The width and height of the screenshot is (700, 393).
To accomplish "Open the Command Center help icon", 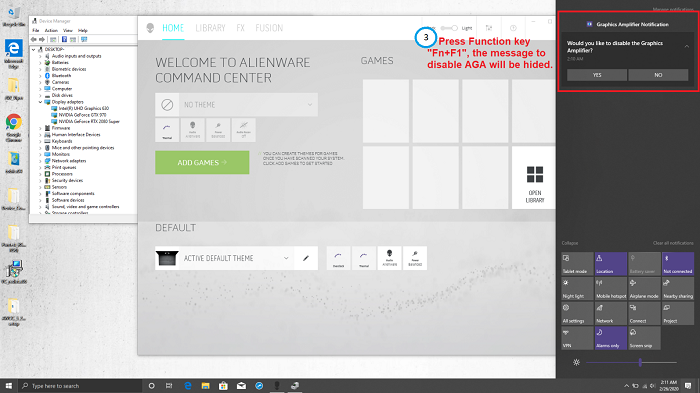I will [x=513, y=28].
